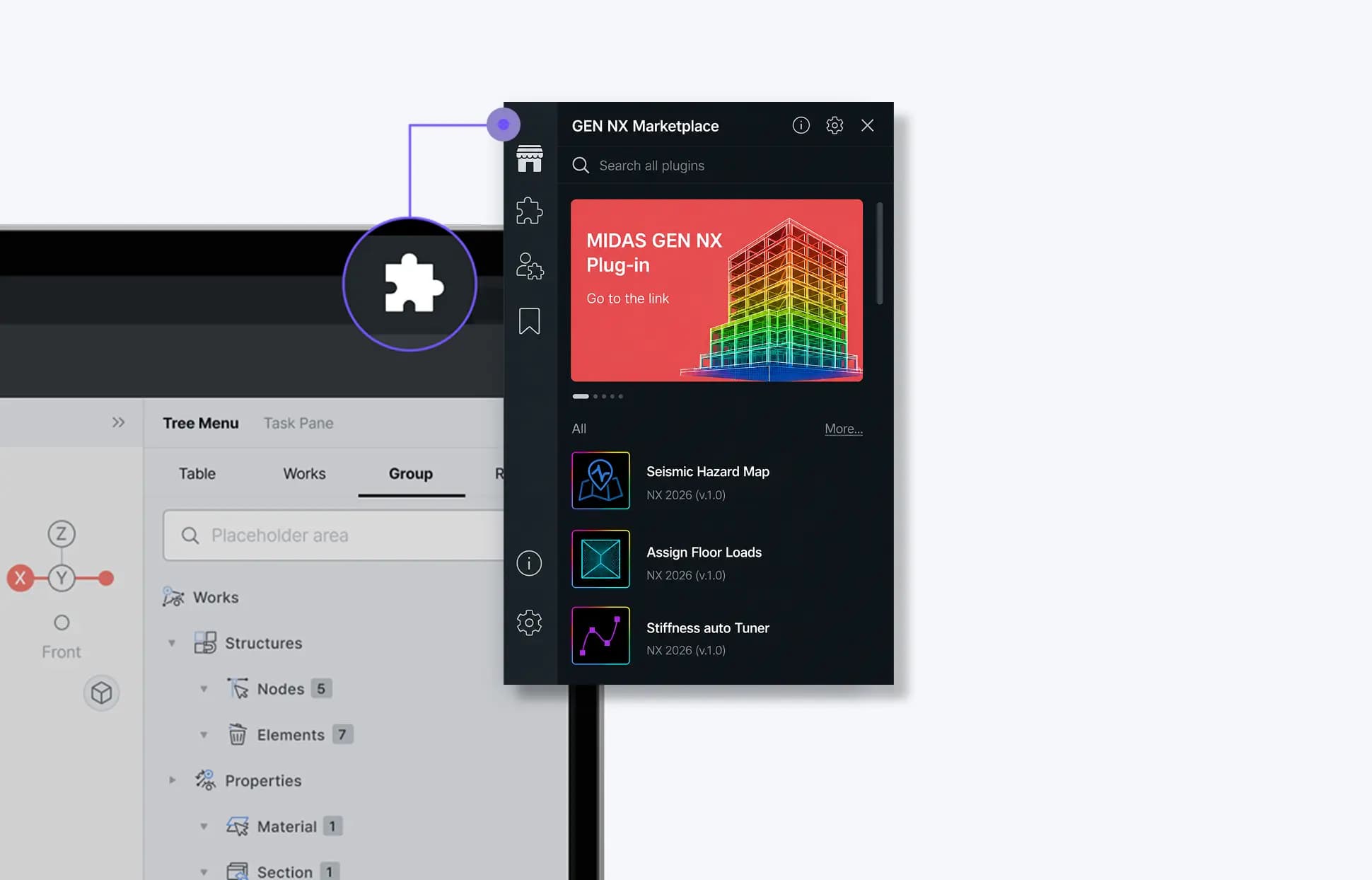Click the Structures icon in tree
1372x880 pixels.
coord(205,642)
